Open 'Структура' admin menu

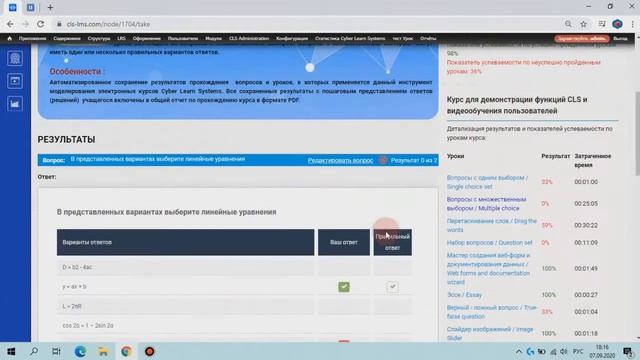99,38
